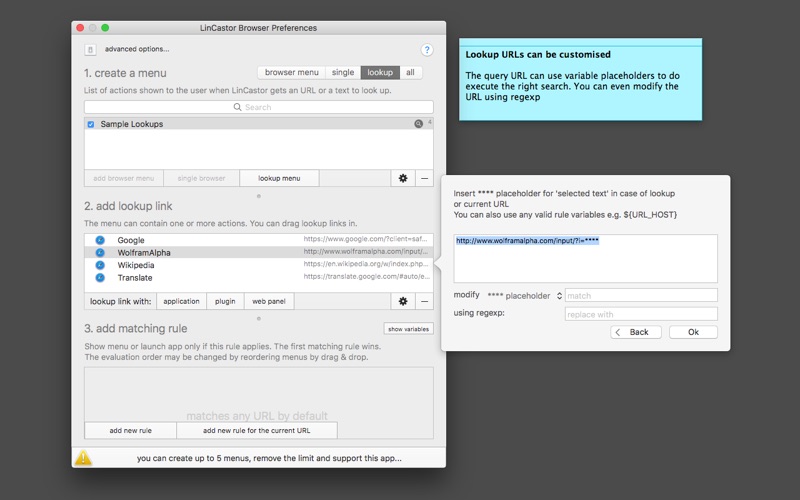
Task: Select the browser menu tab
Action: pyautogui.click(x=291, y=72)
